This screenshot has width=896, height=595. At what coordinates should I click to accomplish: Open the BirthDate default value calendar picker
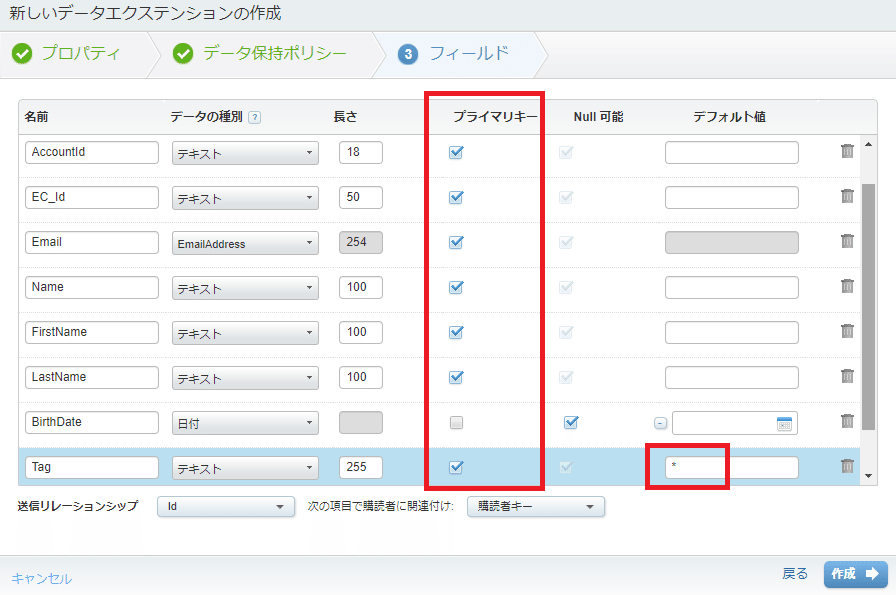[784, 424]
